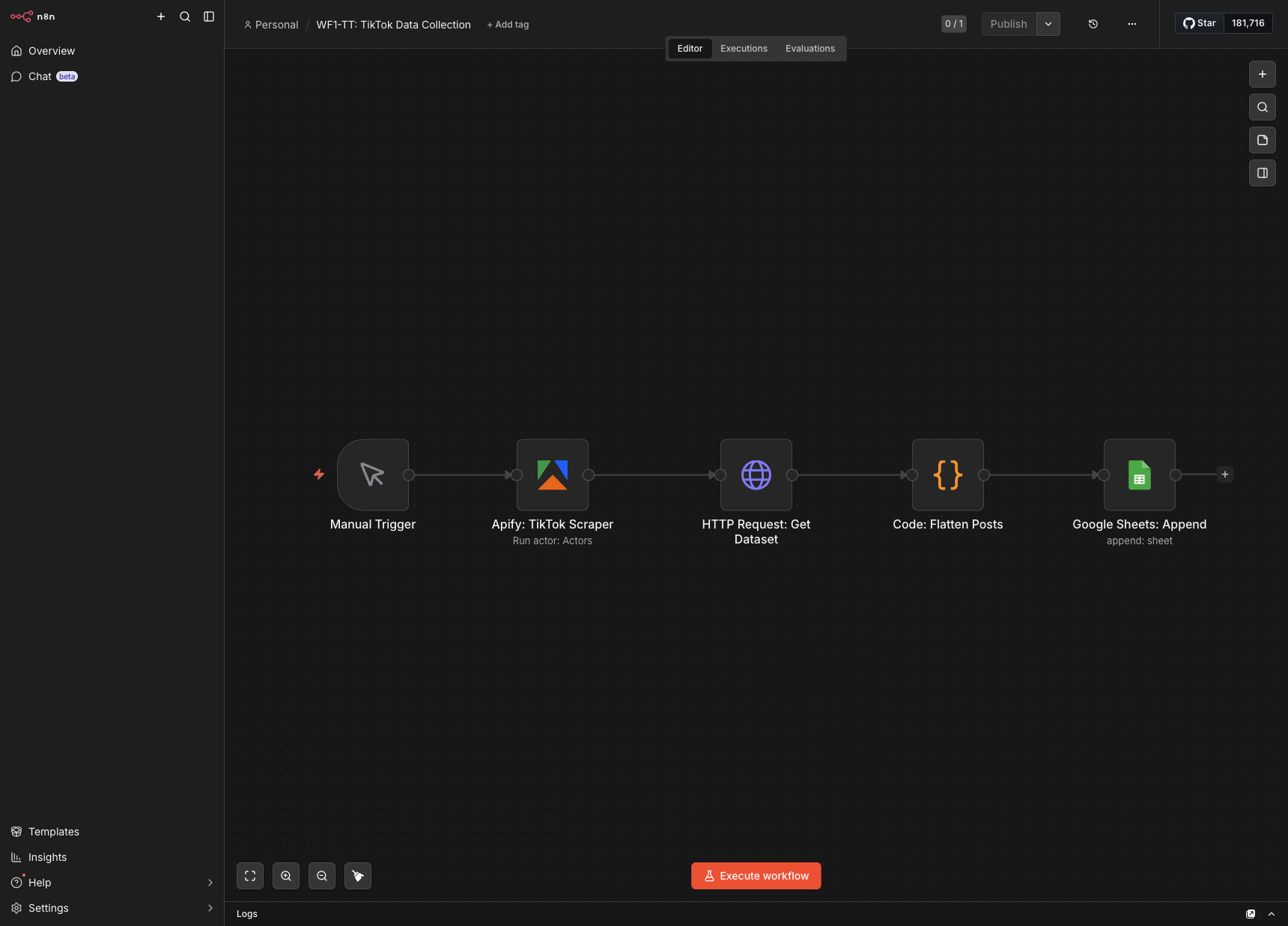Zoom out on the canvas

(322, 876)
